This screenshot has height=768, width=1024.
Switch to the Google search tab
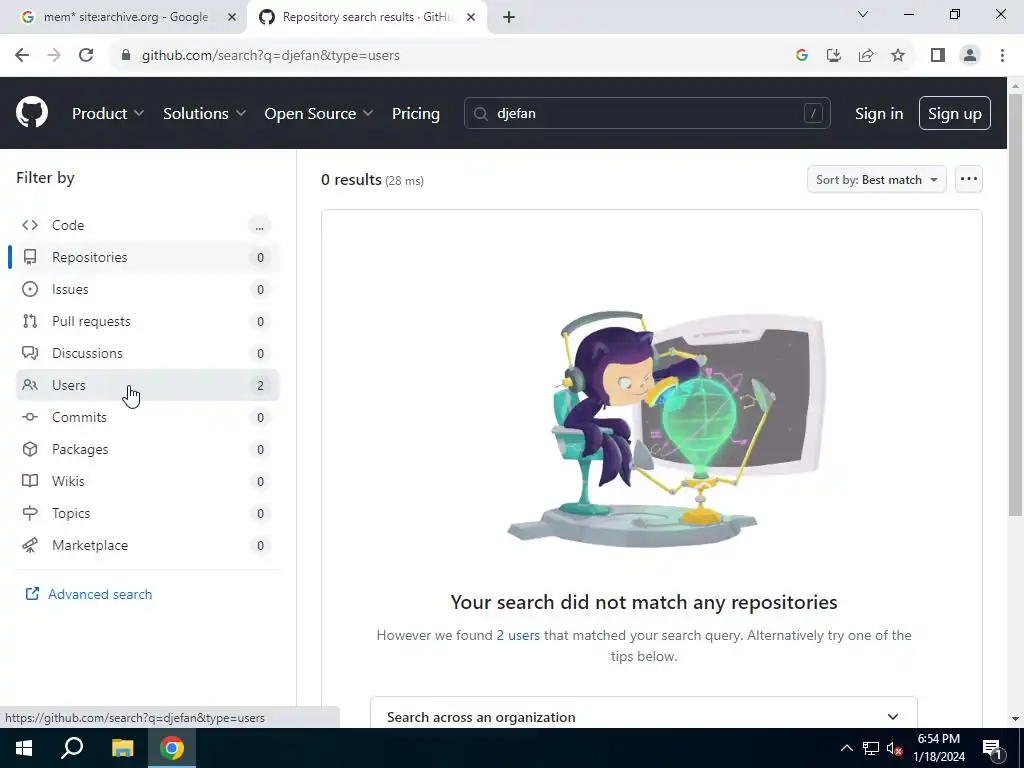(x=124, y=17)
